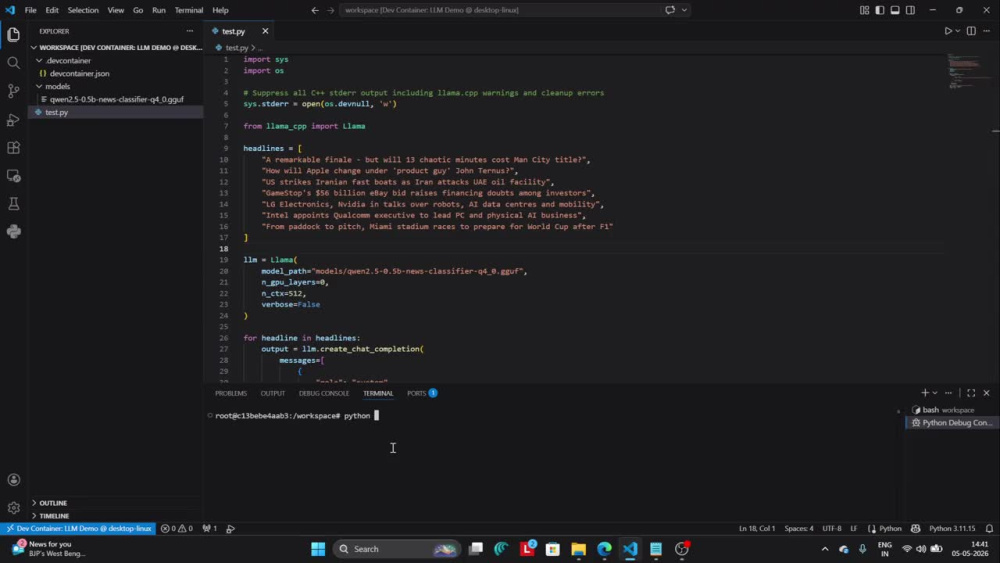Toggle Primary Side Bar visibility
This screenshot has height=563, width=1000.
click(879, 10)
